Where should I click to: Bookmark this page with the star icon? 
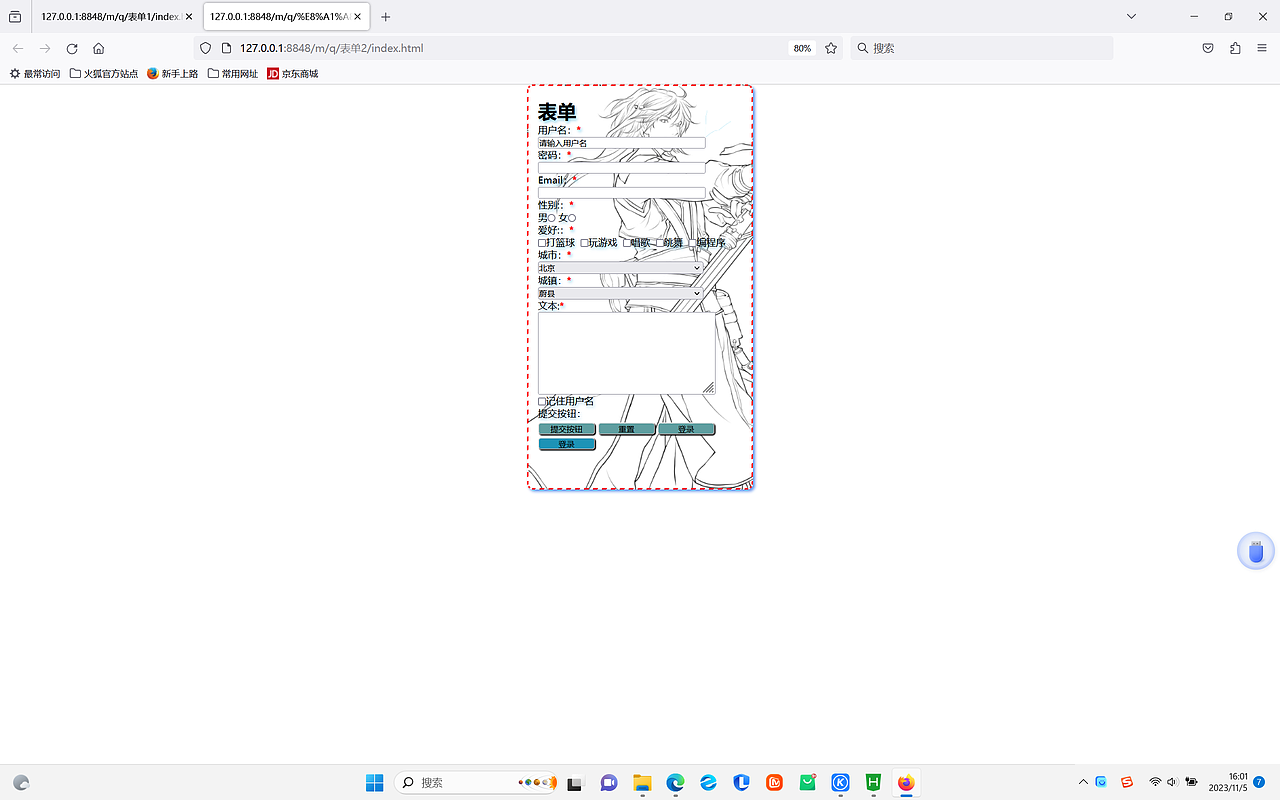[831, 47]
